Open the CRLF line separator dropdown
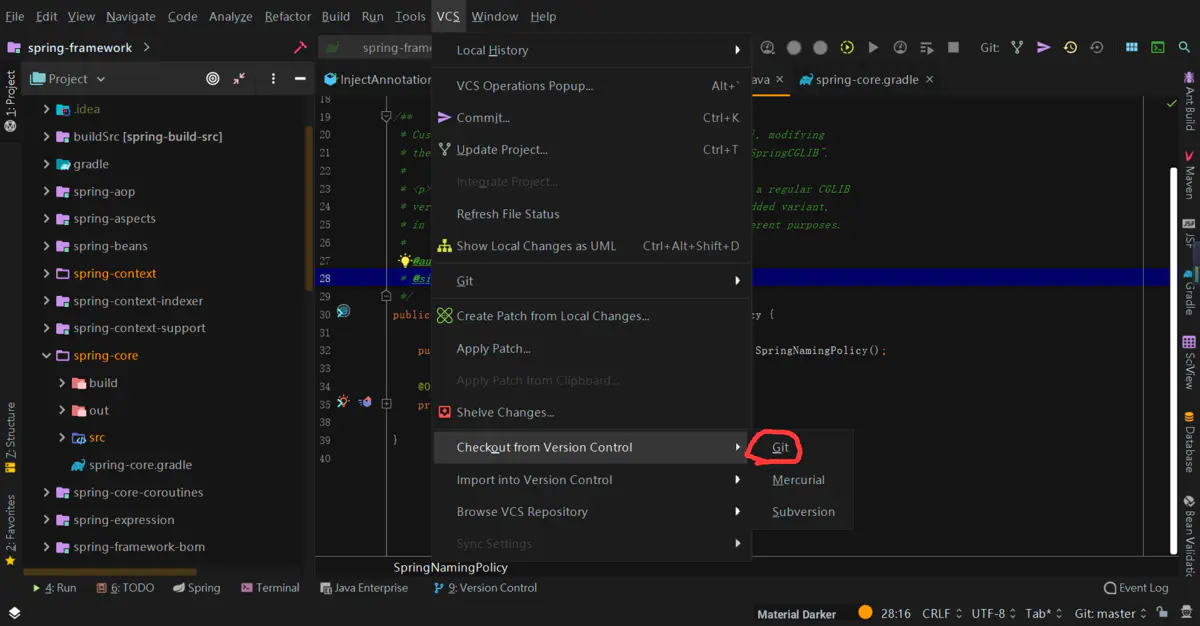 (x=942, y=613)
